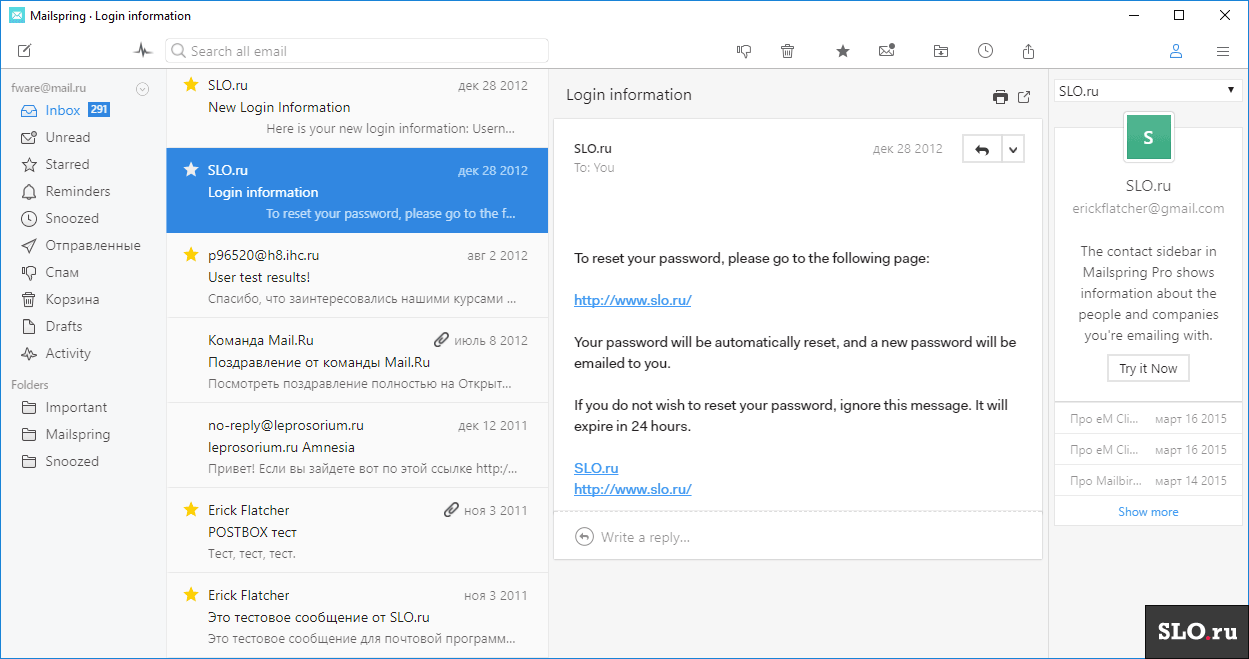Open related thread Про Mailbir... март 14 2015

1148,481
